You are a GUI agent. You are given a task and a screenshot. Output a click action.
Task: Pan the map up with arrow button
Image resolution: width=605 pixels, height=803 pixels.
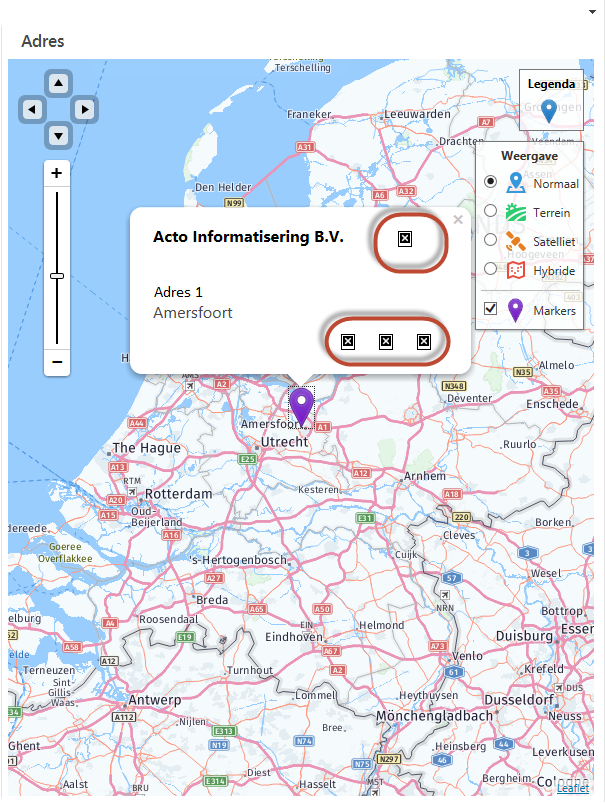coord(58,83)
